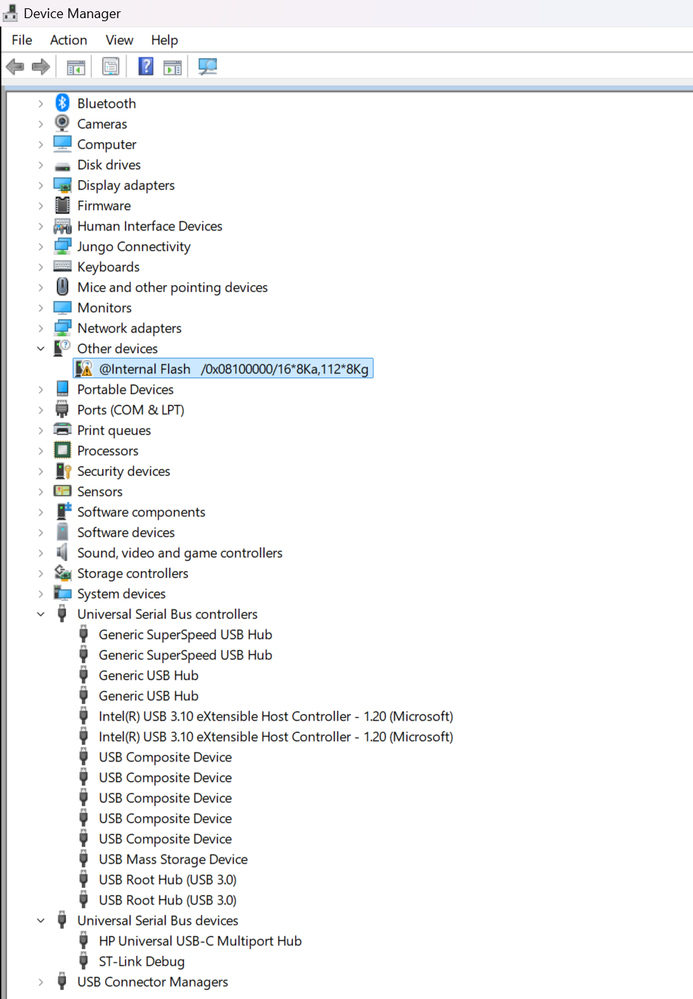Click the Bluetooth category icon
The width and height of the screenshot is (693, 999).
[x=62, y=103]
